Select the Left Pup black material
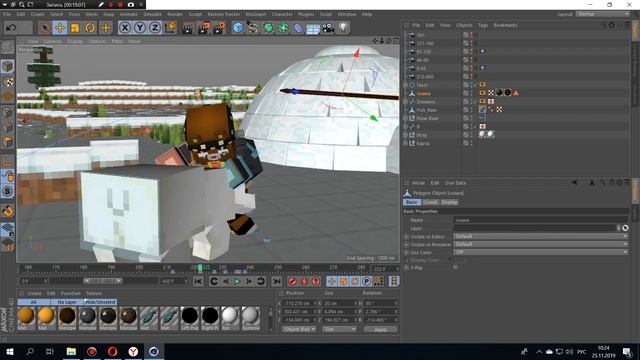This screenshot has height=360, width=640. pos(189,318)
